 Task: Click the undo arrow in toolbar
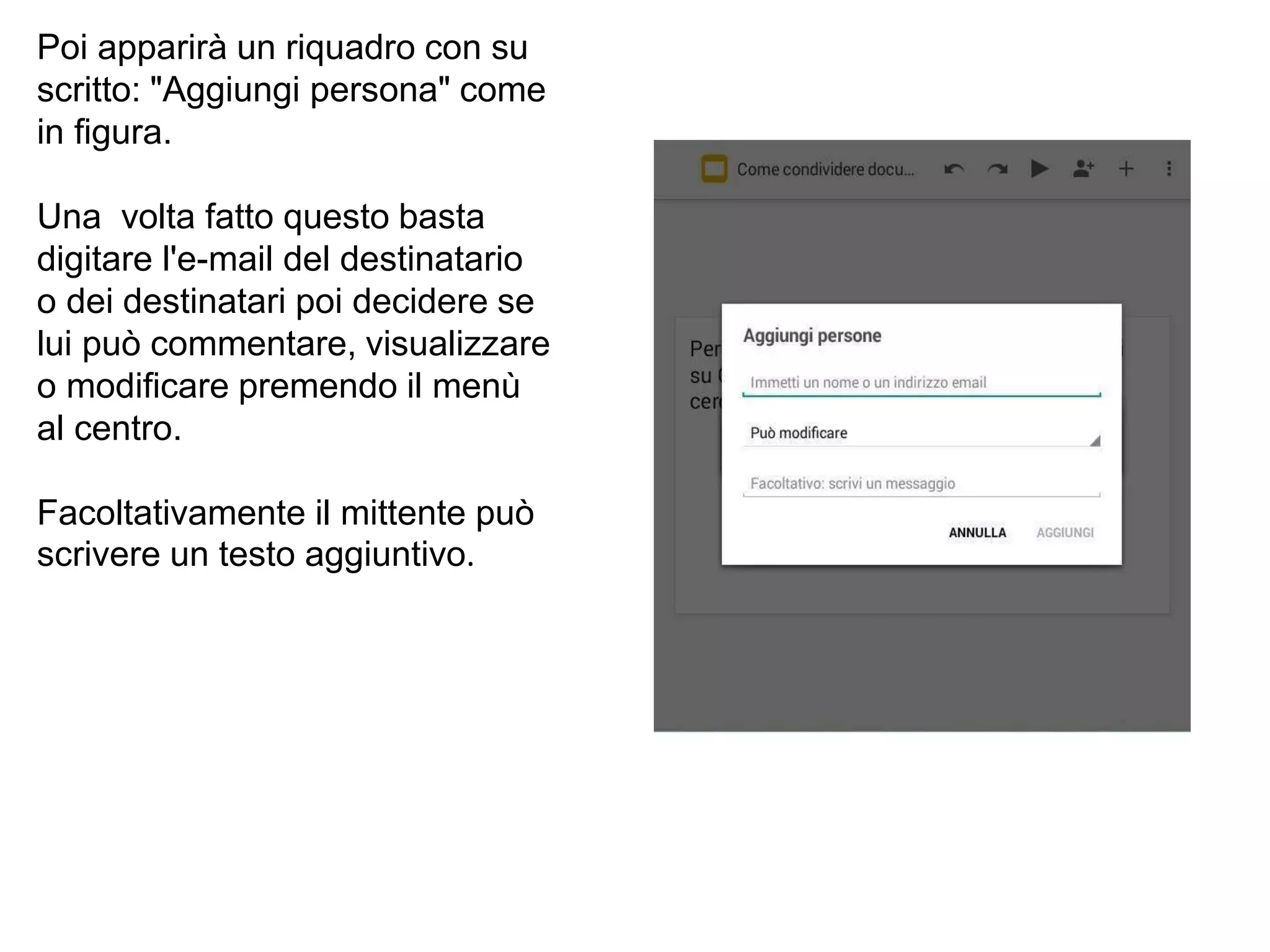coord(954,169)
